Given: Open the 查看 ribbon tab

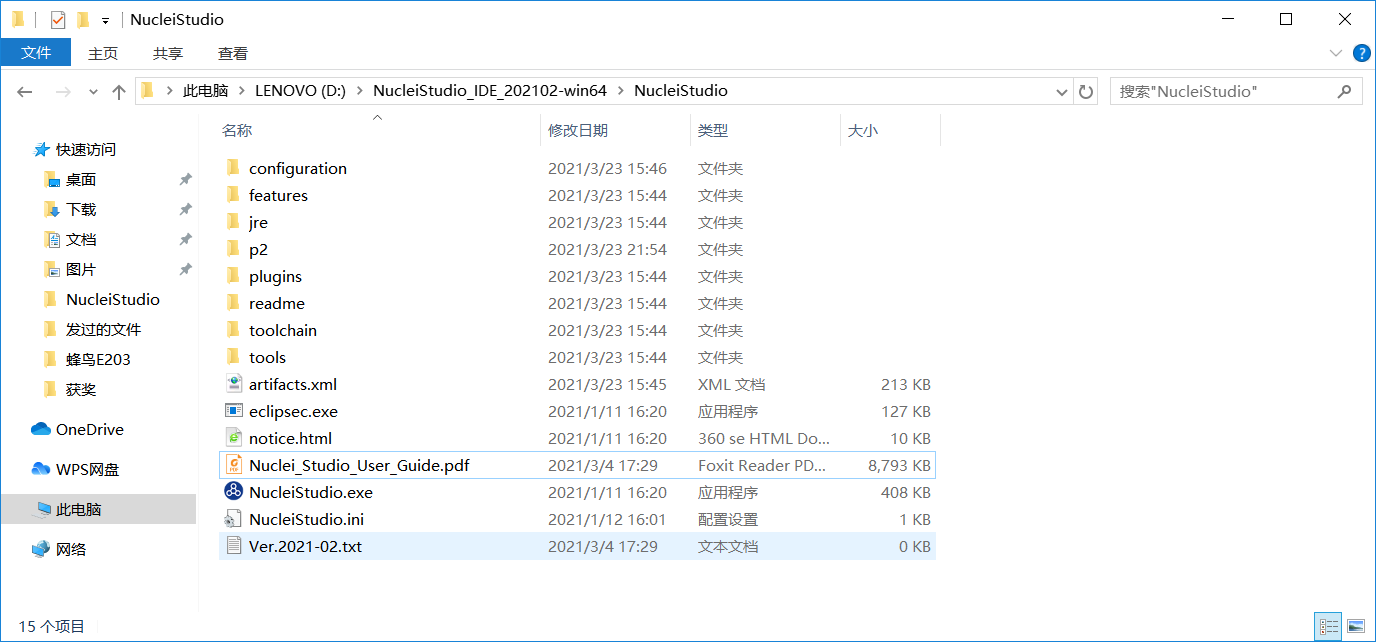Looking at the screenshot, I should click(x=233, y=53).
